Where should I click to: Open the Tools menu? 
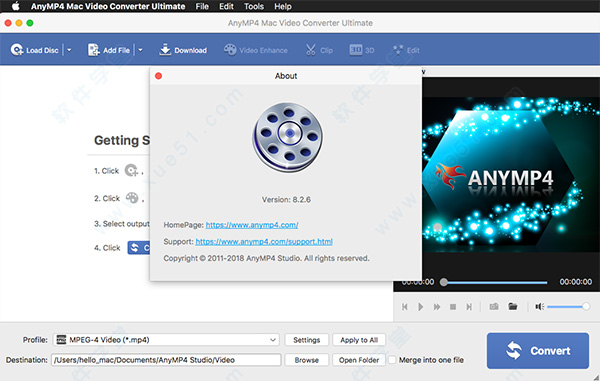[254, 6]
